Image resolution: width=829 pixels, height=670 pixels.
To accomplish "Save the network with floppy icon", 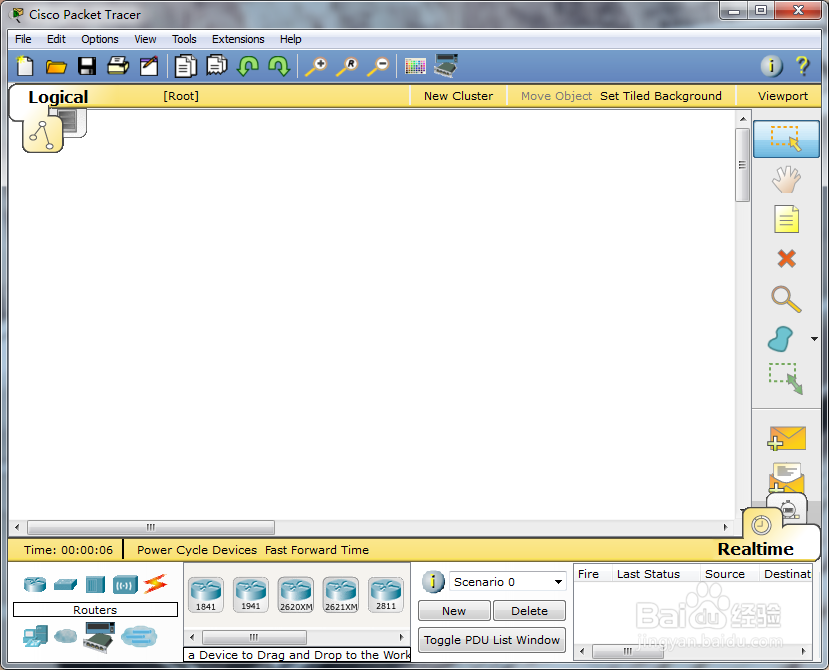I will [x=87, y=66].
